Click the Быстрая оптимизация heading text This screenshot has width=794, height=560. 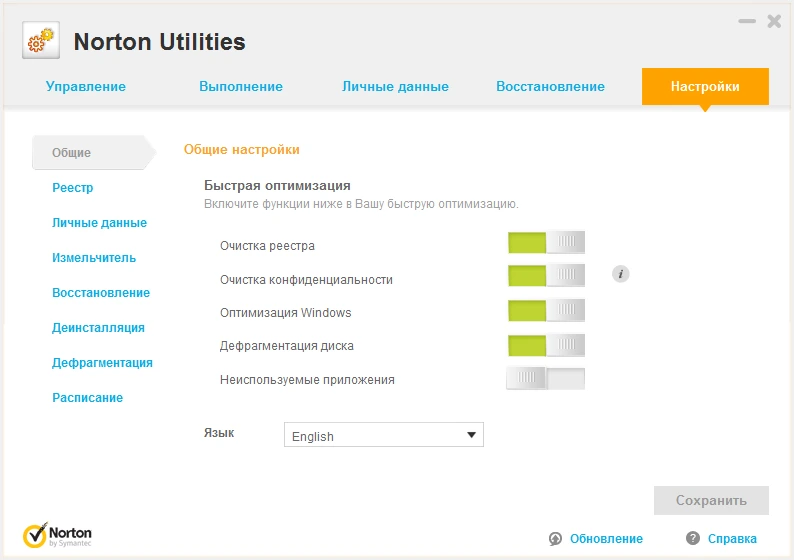[277, 185]
